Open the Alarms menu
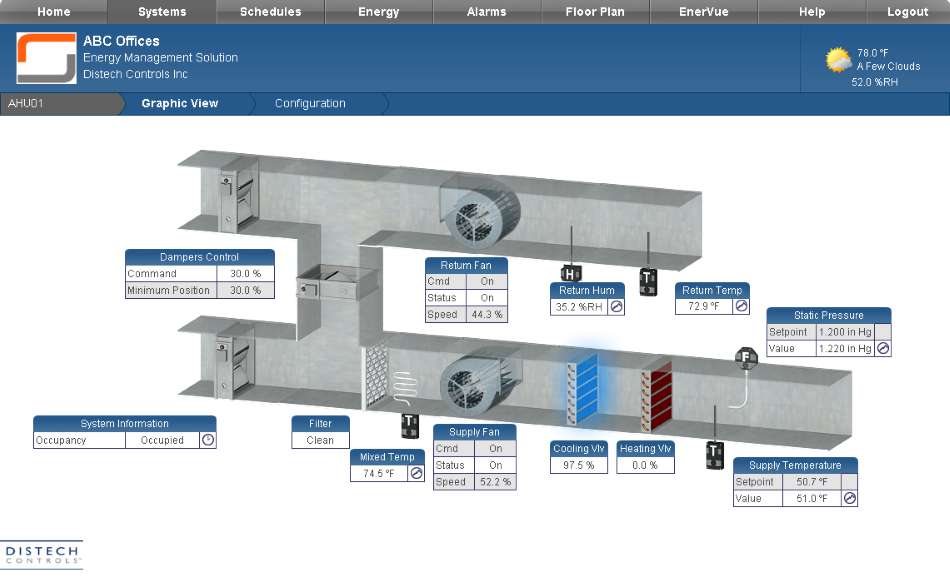 point(487,12)
